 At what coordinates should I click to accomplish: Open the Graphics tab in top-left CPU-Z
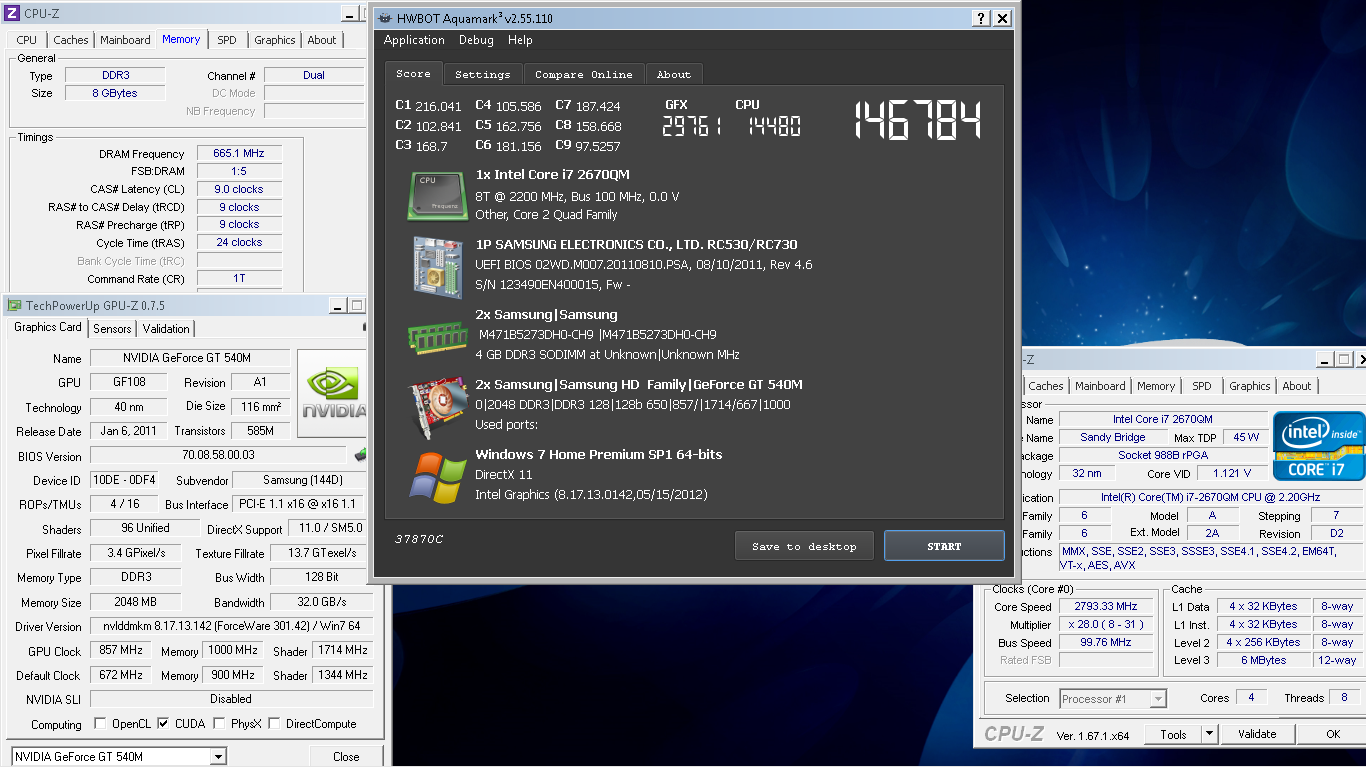coord(274,40)
